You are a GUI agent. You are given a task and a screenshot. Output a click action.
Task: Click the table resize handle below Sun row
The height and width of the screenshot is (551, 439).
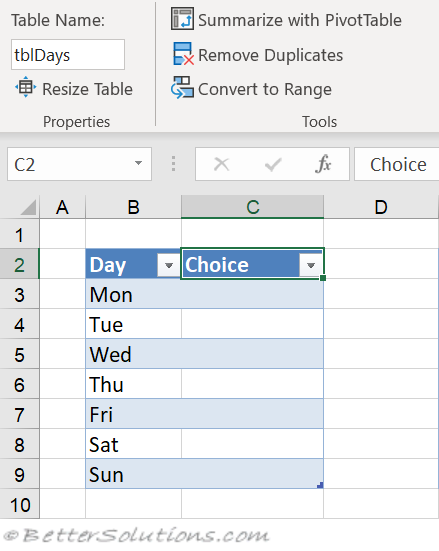click(320, 485)
